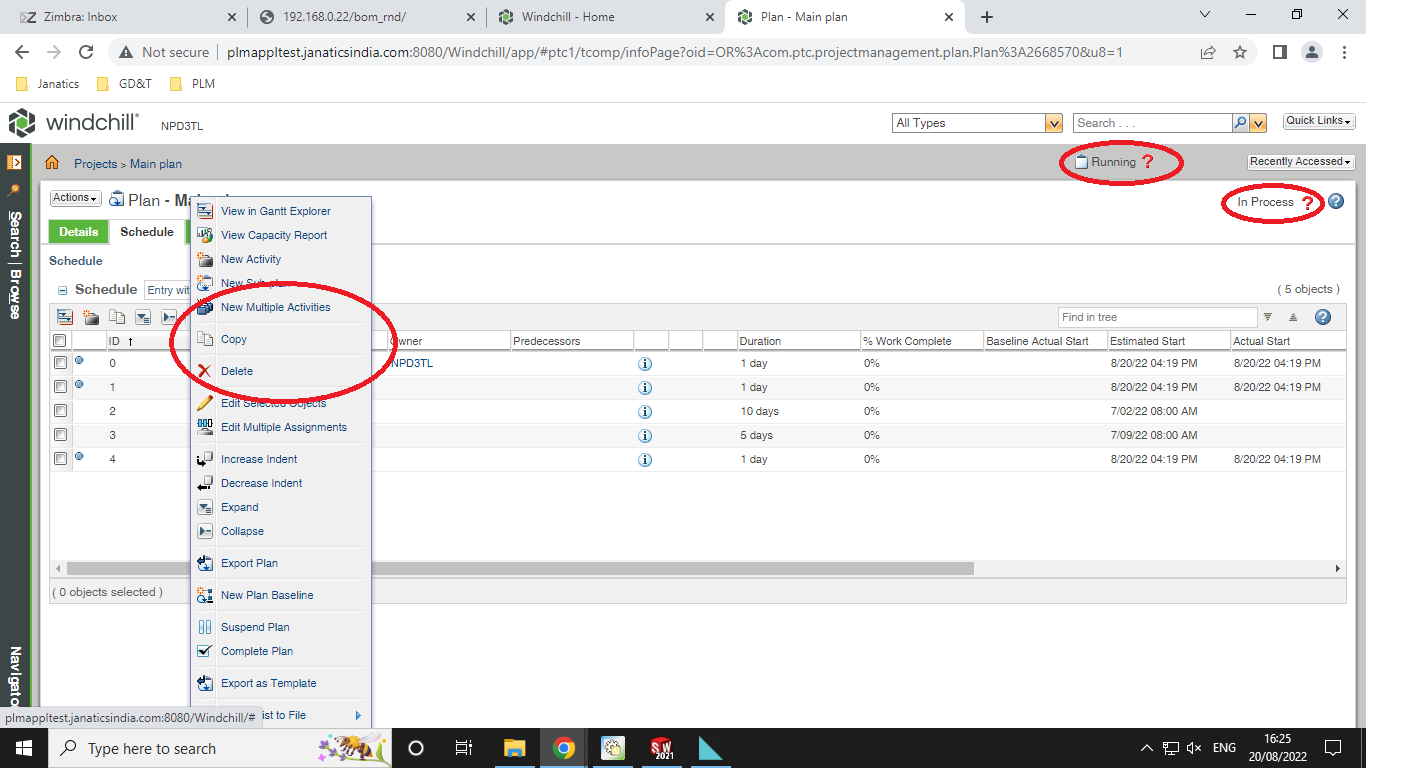
Task: Open the Recently Accessed dropdown
Action: point(1300,161)
